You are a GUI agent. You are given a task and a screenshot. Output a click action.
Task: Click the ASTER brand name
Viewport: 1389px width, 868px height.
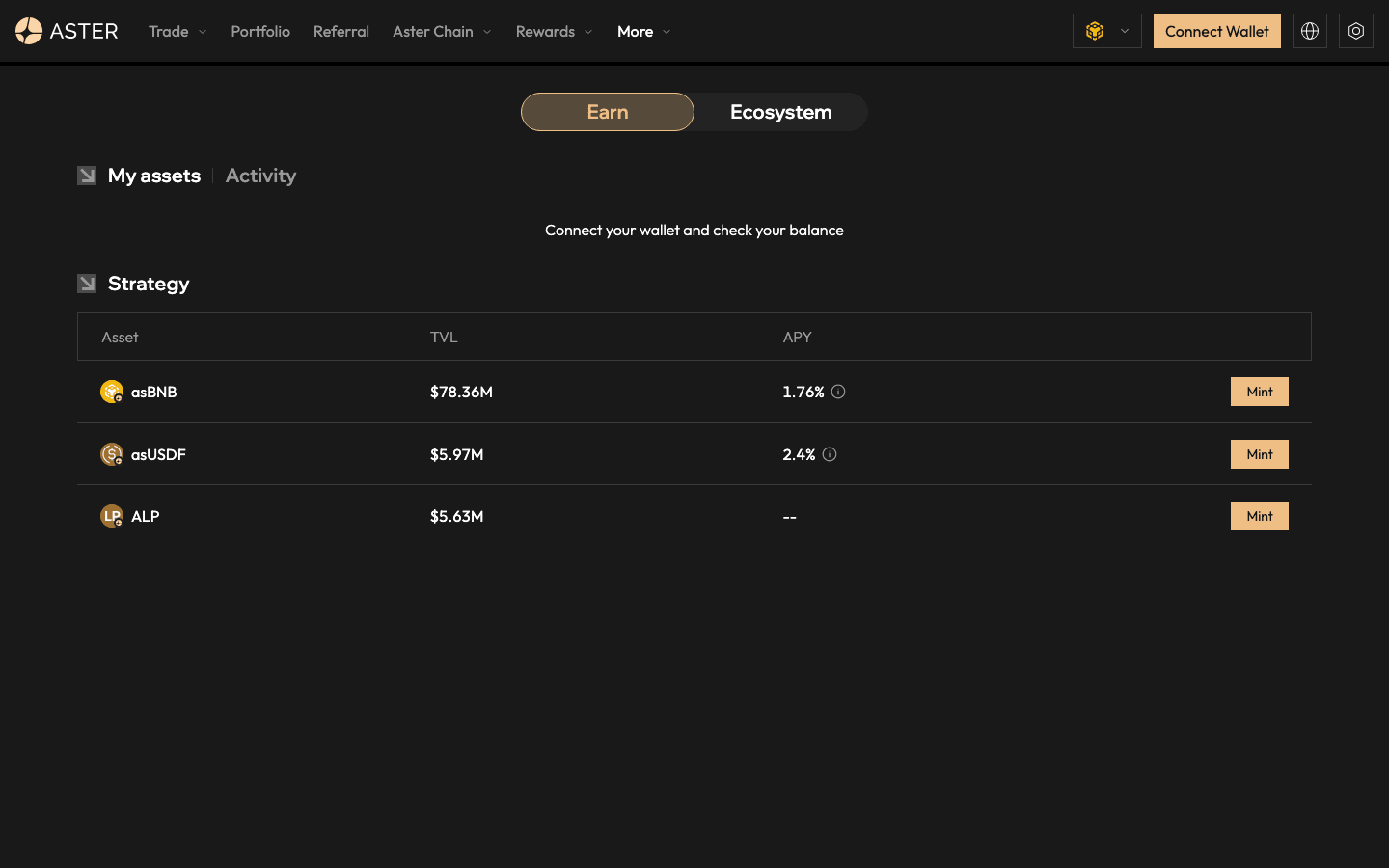pos(84,31)
